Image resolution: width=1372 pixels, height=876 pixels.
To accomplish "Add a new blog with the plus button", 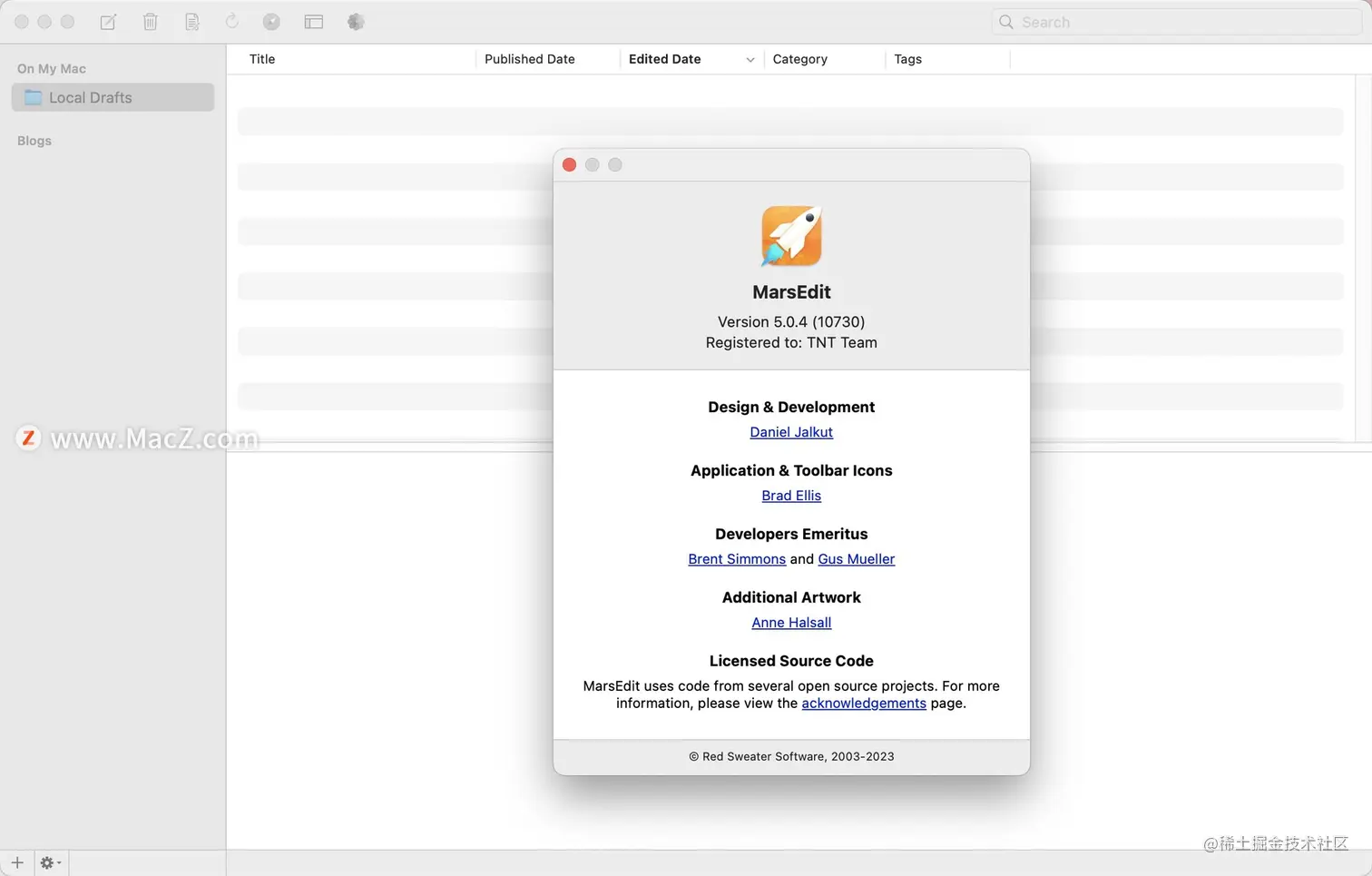I will coord(17,862).
